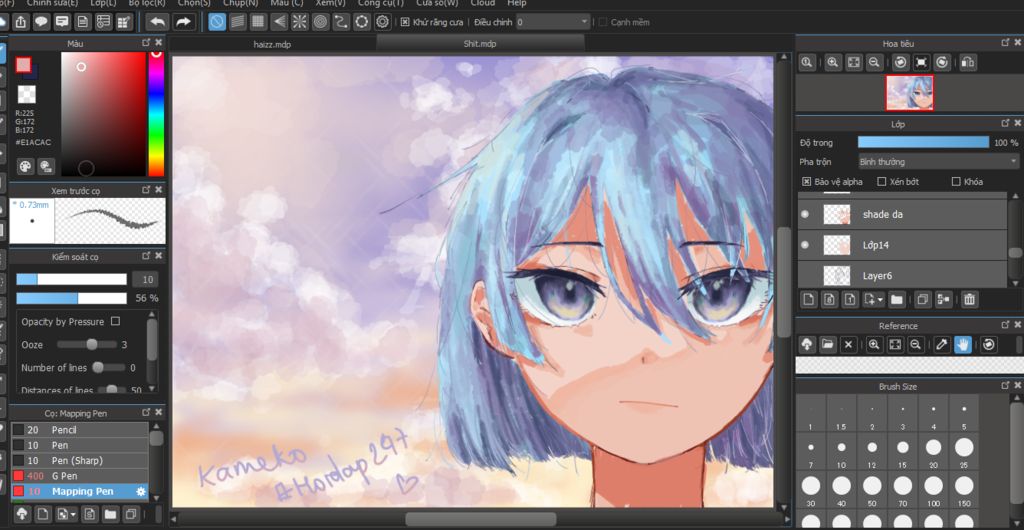Click the Redo arrow in the toolbar
1024x530 pixels.
pos(184,22)
